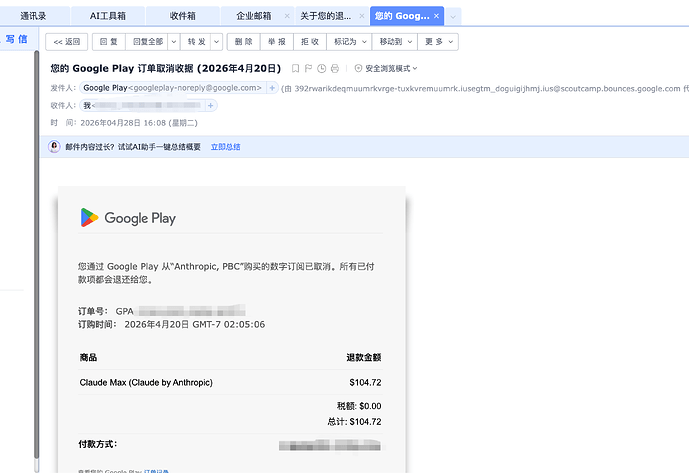Expand the tab overflow chevron
Image resolution: width=689 pixels, height=473 pixels.
(x=453, y=17)
